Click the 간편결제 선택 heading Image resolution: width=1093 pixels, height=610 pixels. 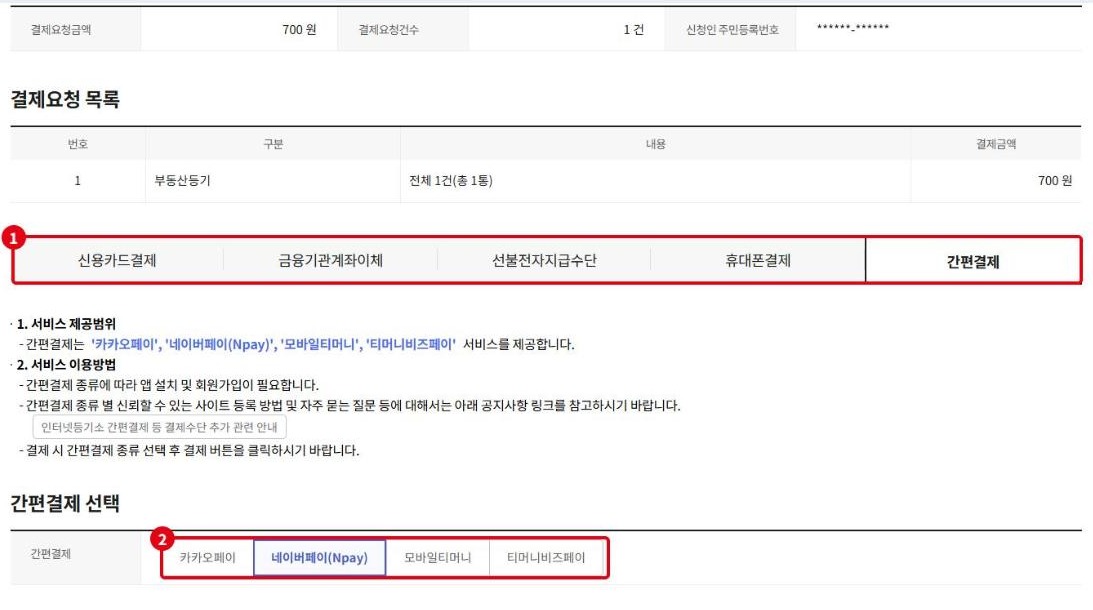pyautogui.click(x=65, y=503)
